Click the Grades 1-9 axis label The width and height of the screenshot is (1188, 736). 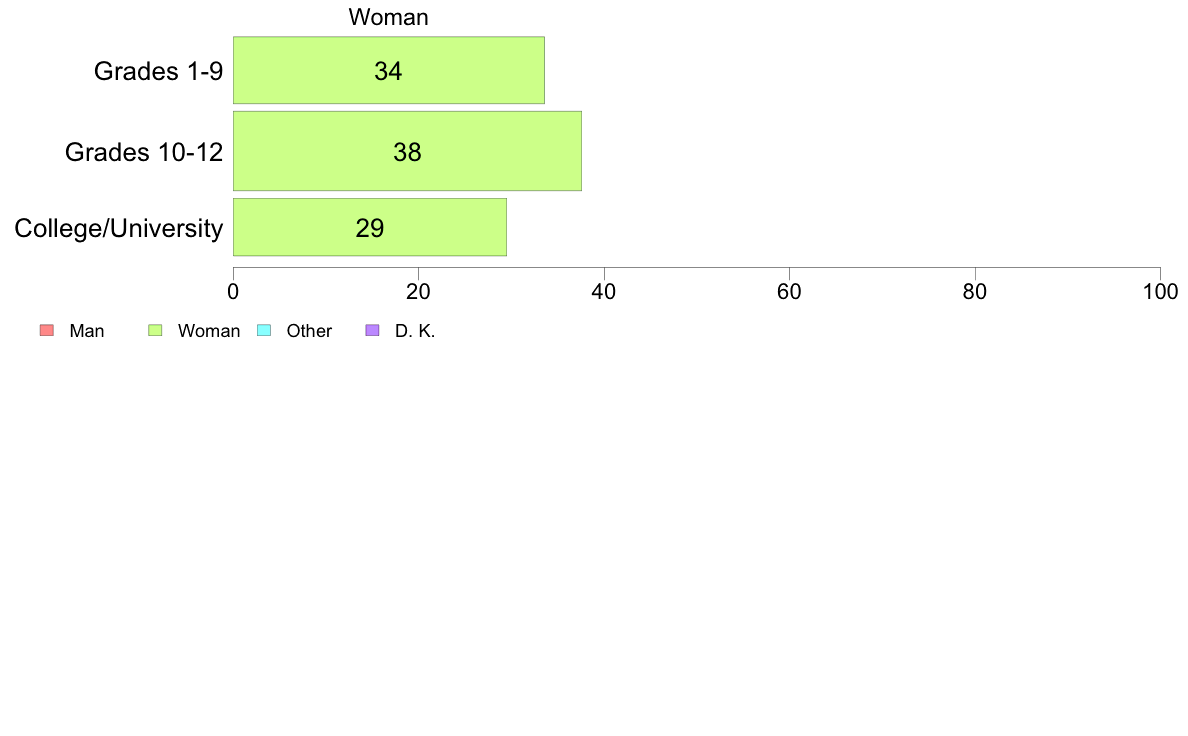[158, 70]
